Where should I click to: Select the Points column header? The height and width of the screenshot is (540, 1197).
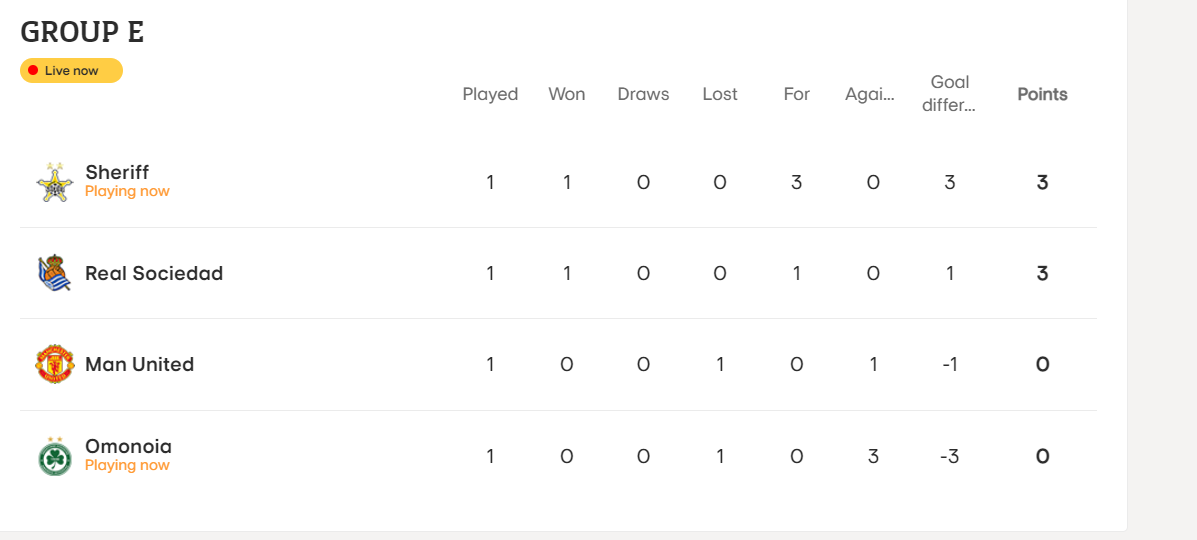[1042, 95]
